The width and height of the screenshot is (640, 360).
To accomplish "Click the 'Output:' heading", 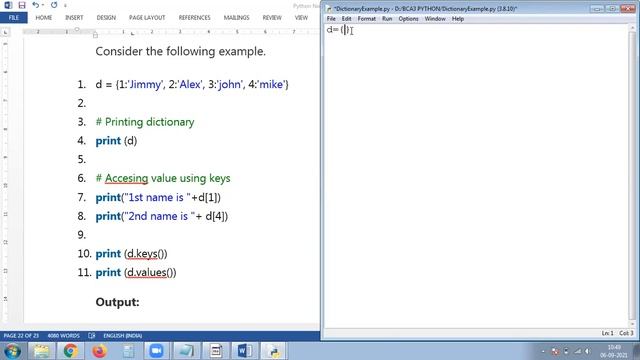I will [118, 302].
